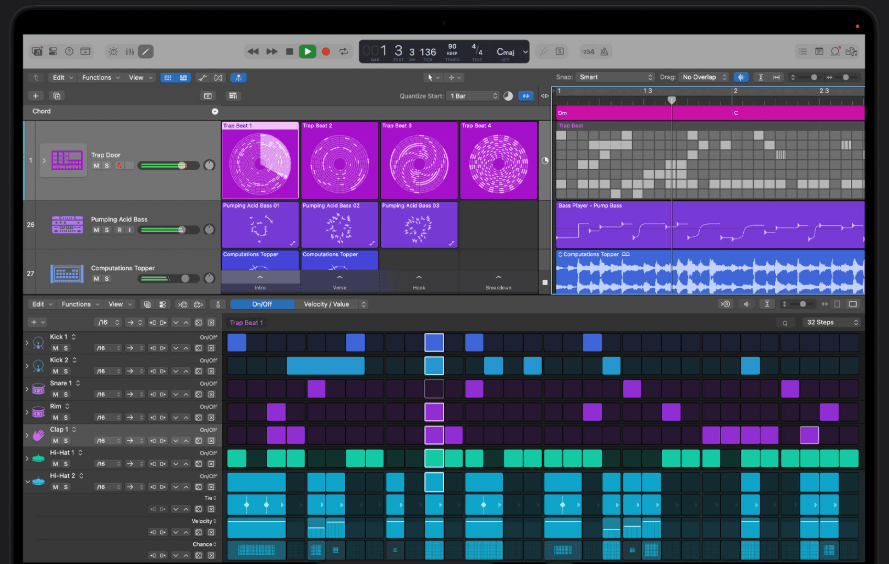Open the Snap Smart dropdown
This screenshot has height=564, width=889.
tap(615, 77)
